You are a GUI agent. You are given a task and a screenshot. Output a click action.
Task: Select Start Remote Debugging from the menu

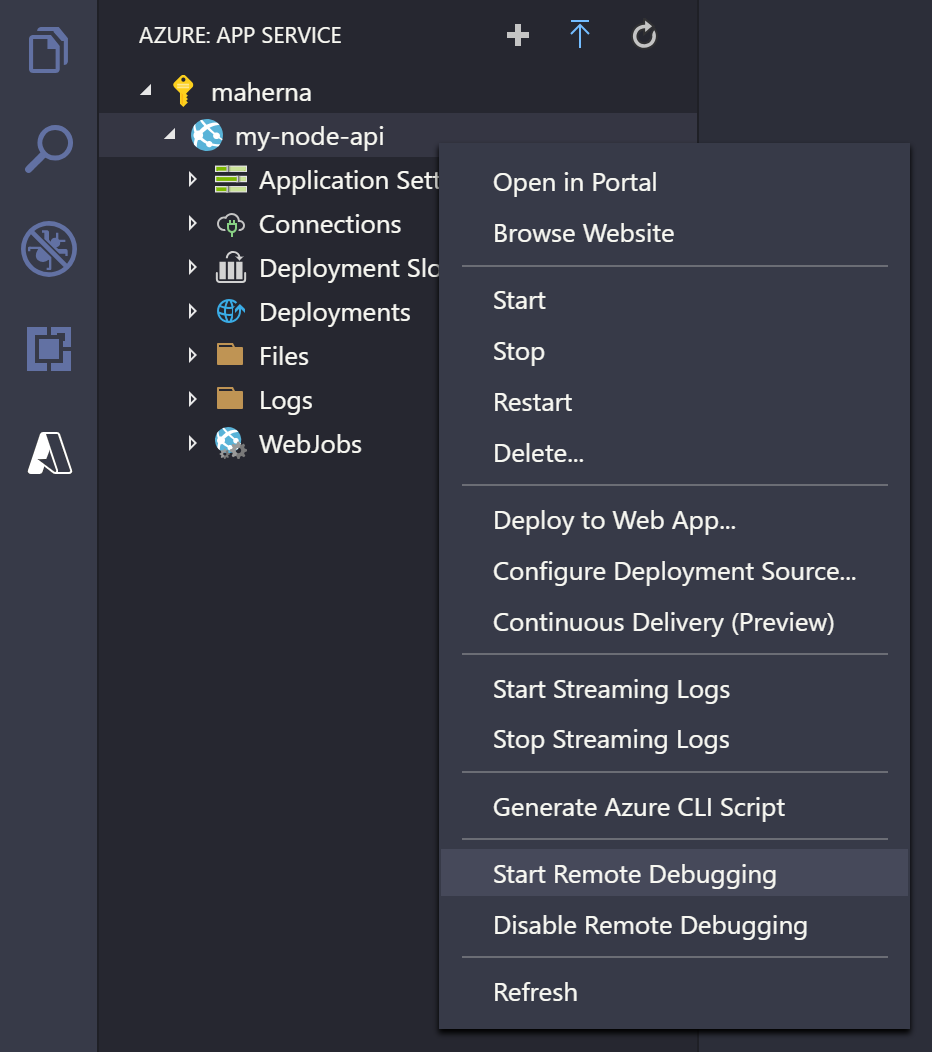[635, 873]
